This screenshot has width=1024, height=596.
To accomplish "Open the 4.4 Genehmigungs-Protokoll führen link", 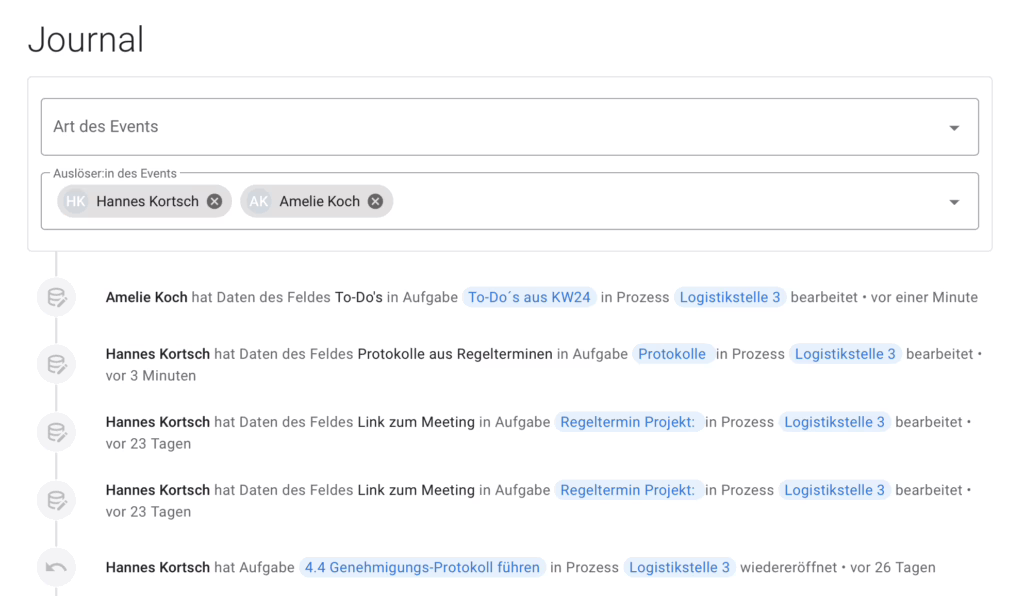I will point(422,568).
